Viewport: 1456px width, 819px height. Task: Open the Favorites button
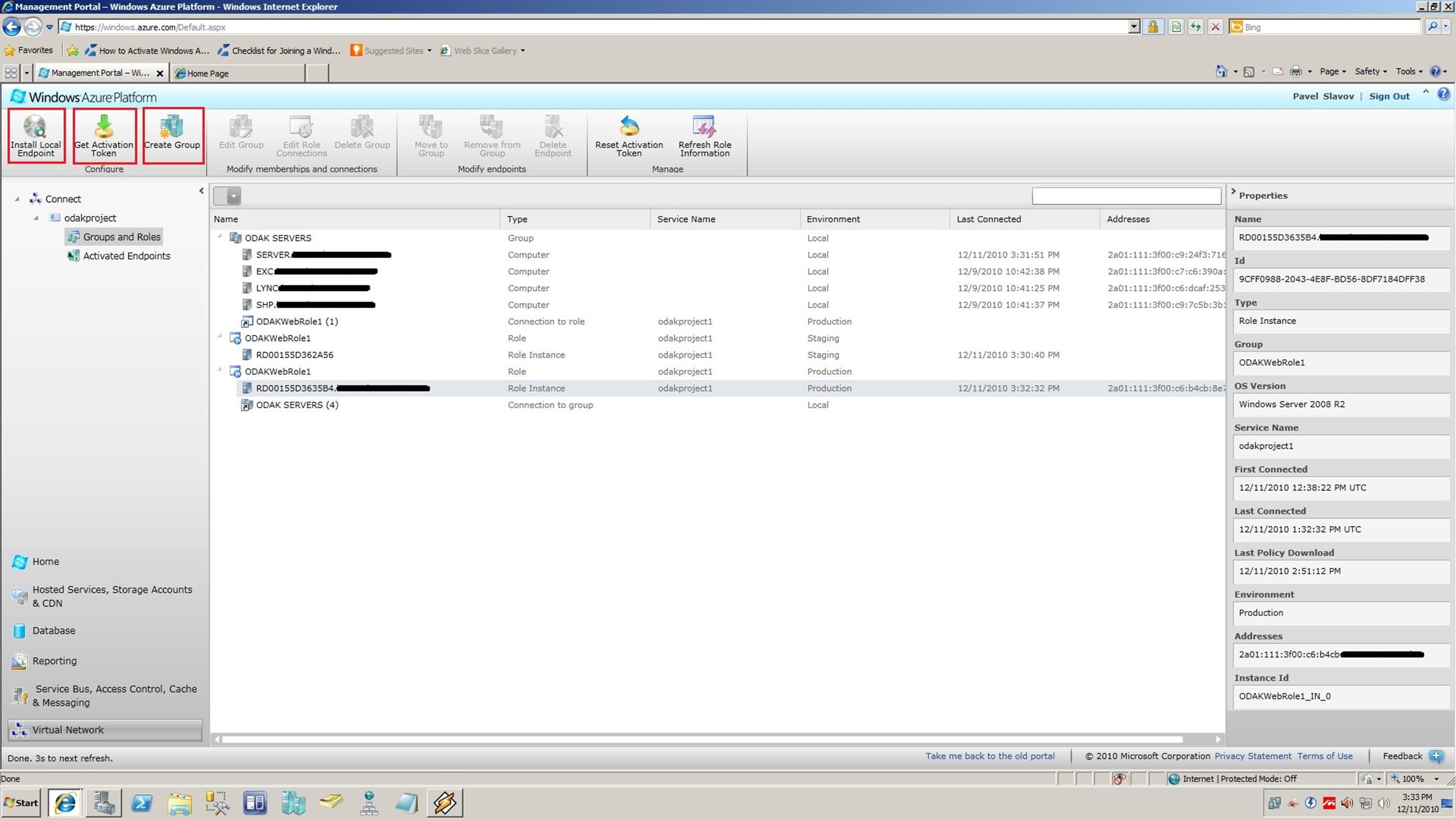[x=29, y=50]
